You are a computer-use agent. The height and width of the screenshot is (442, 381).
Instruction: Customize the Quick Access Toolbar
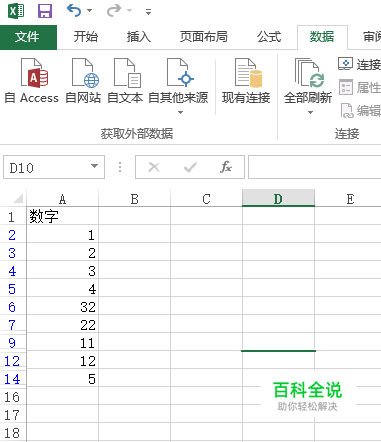point(148,12)
